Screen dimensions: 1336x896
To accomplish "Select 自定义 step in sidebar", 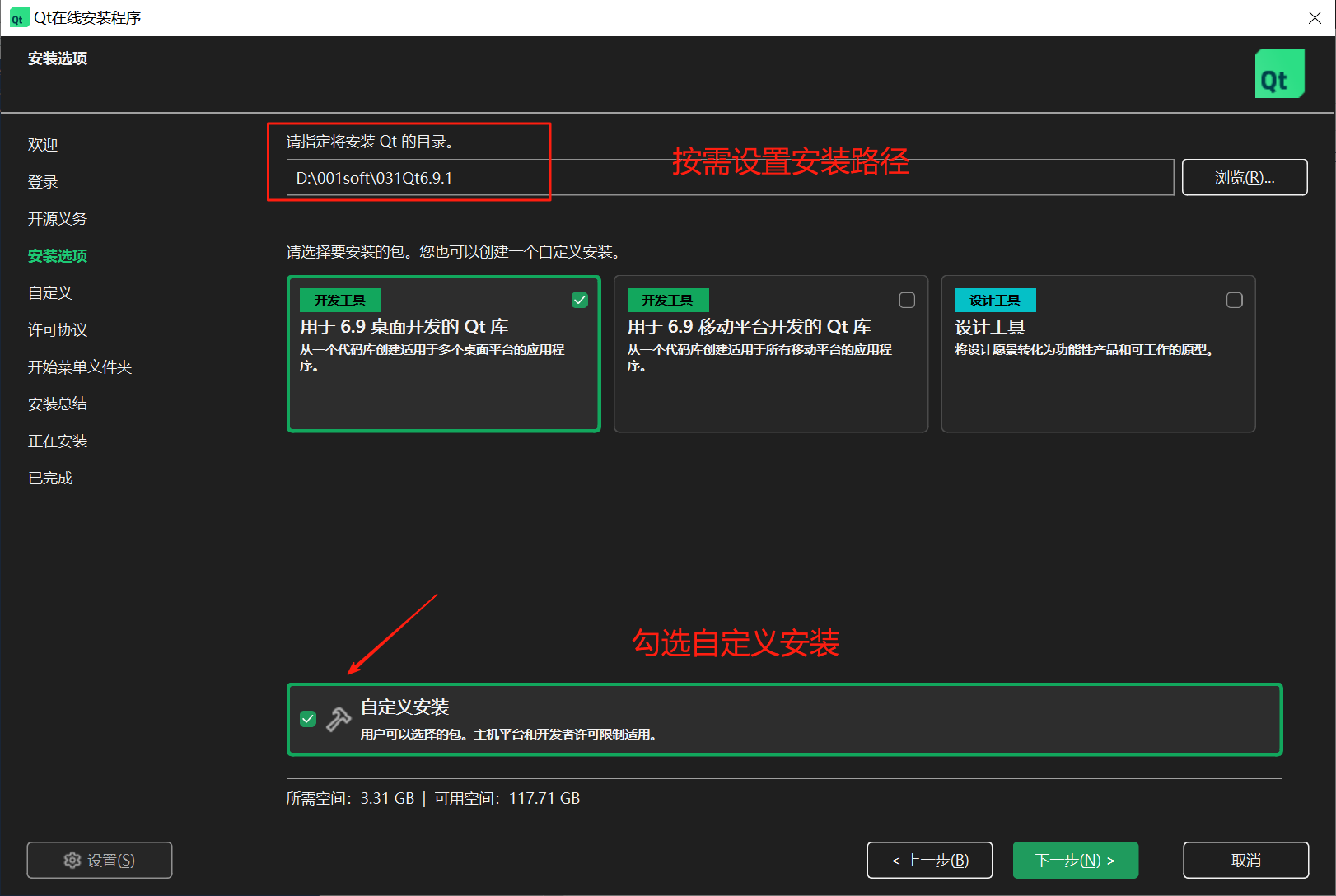I will (x=50, y=293).
